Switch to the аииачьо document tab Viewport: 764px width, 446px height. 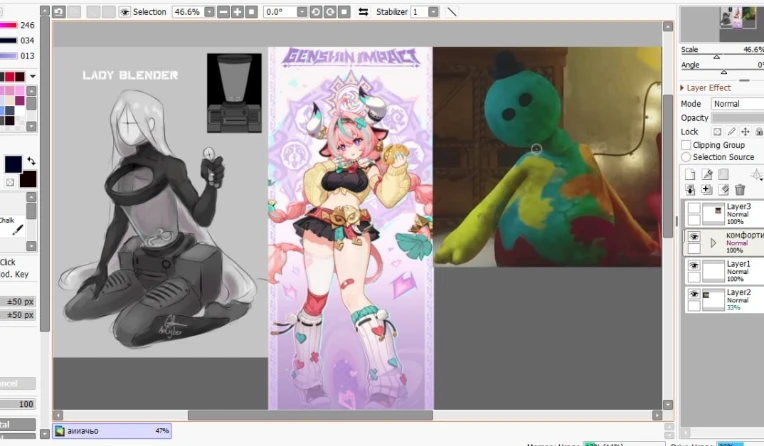(112, 431)
